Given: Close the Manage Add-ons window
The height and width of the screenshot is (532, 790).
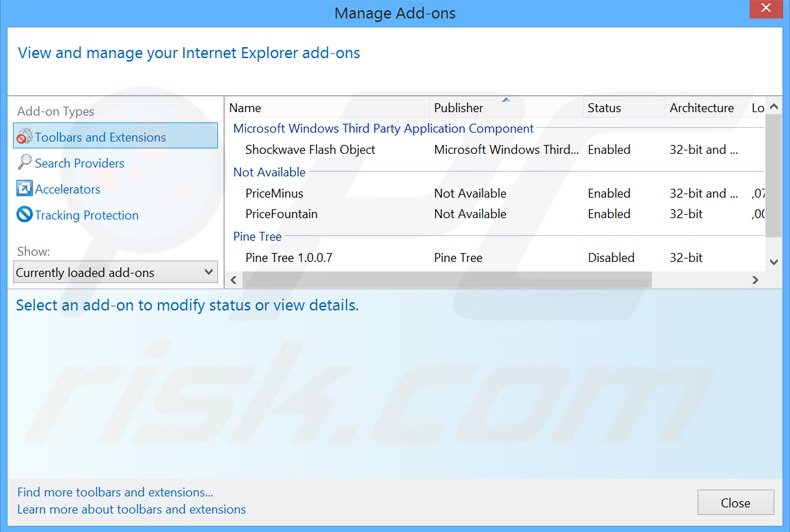Looking at the screenshot, I should click(x=735, y=503).
